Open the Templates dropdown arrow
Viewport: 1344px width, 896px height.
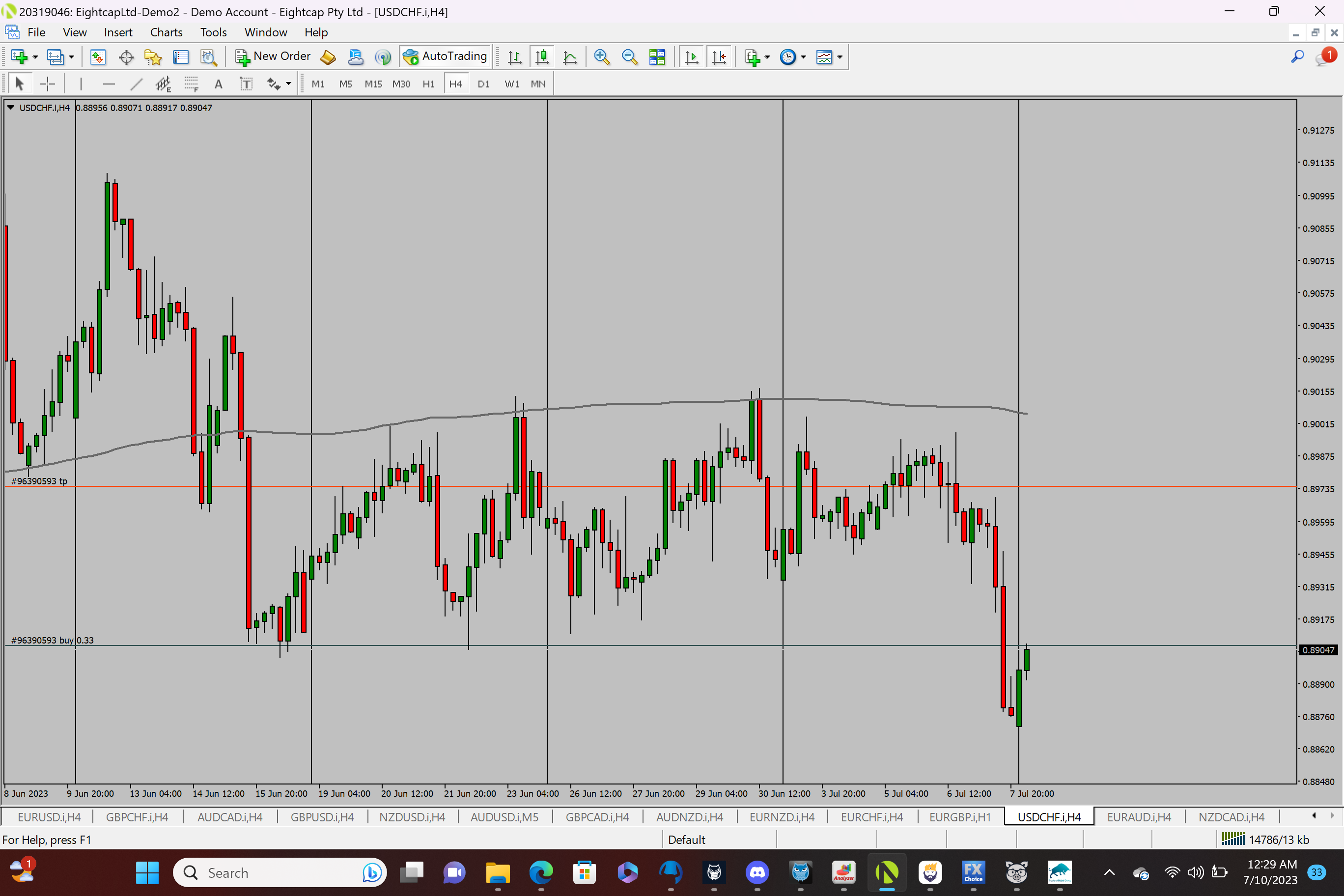[x=840, y=56]
